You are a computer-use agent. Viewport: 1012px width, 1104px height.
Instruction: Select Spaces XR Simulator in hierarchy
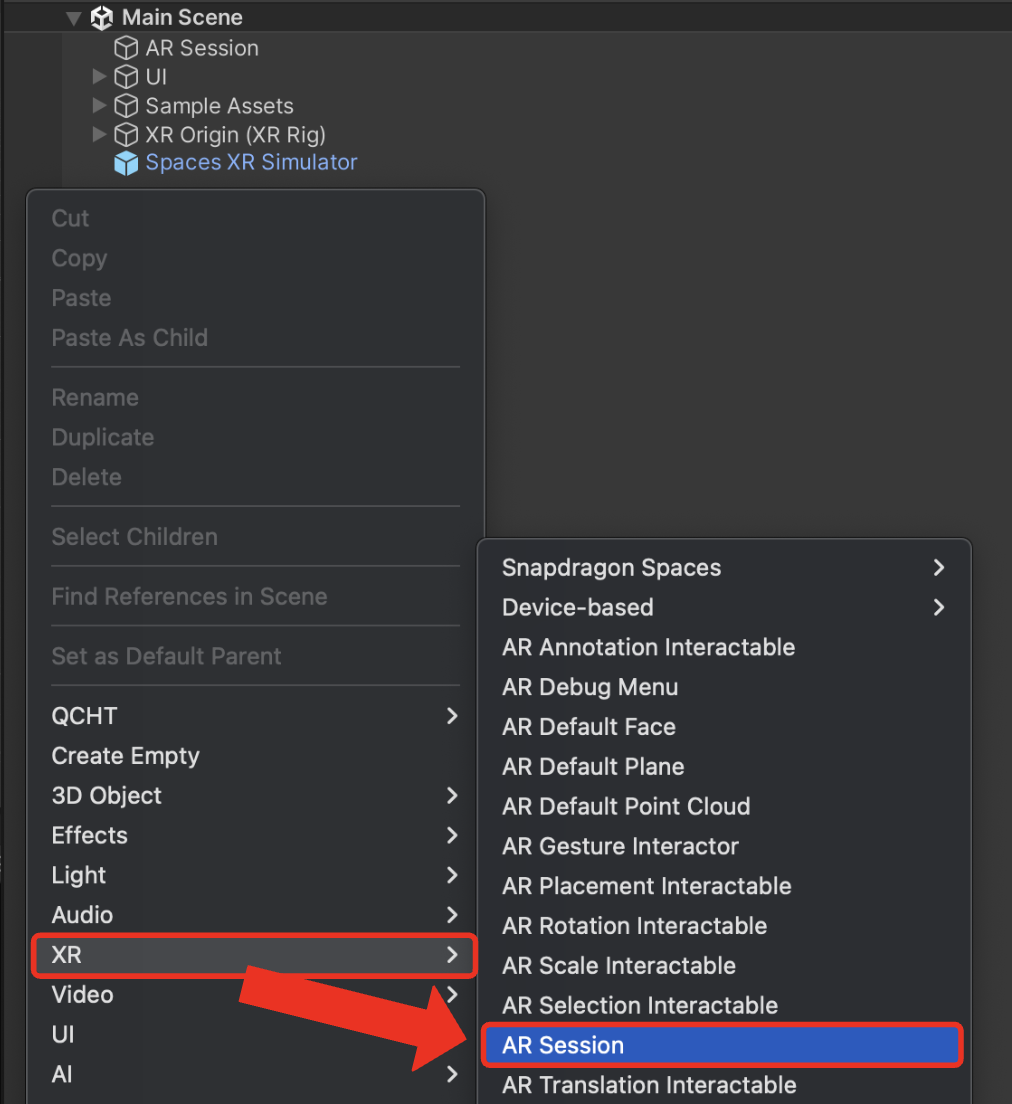tap(251, 163)
